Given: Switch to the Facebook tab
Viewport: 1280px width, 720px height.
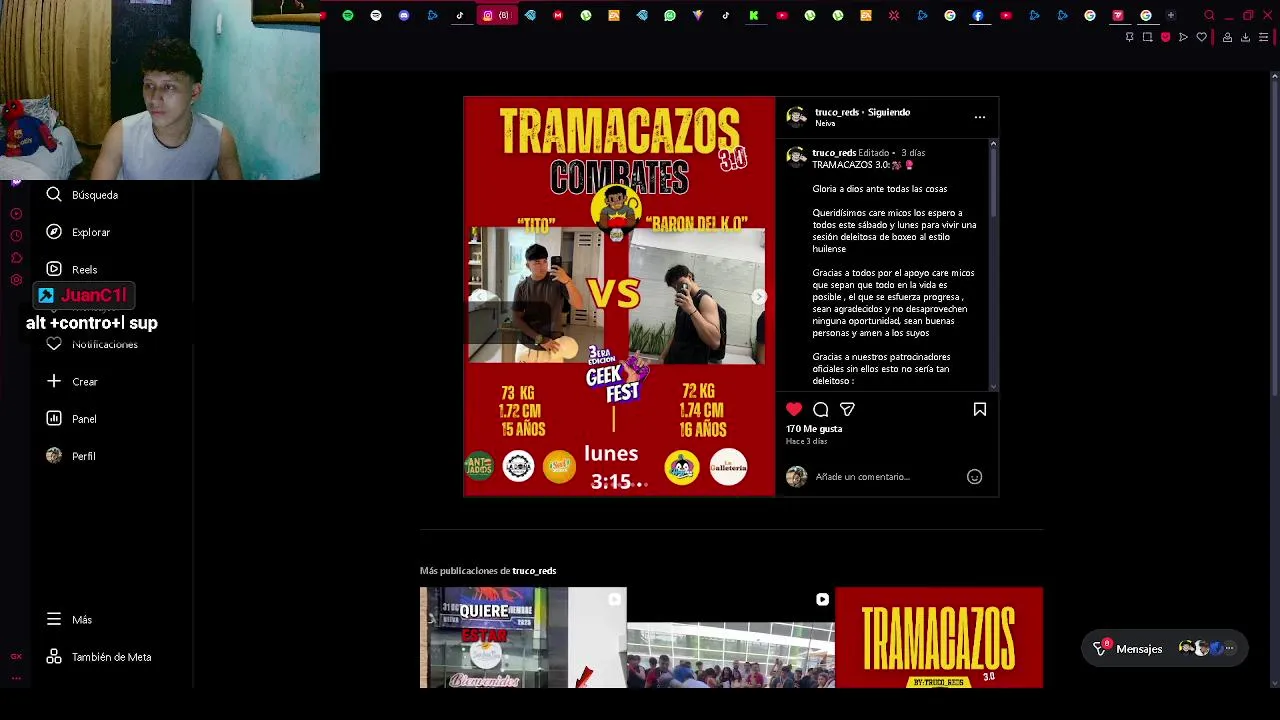Looking at the screenshot, I should tap(978, 15).
